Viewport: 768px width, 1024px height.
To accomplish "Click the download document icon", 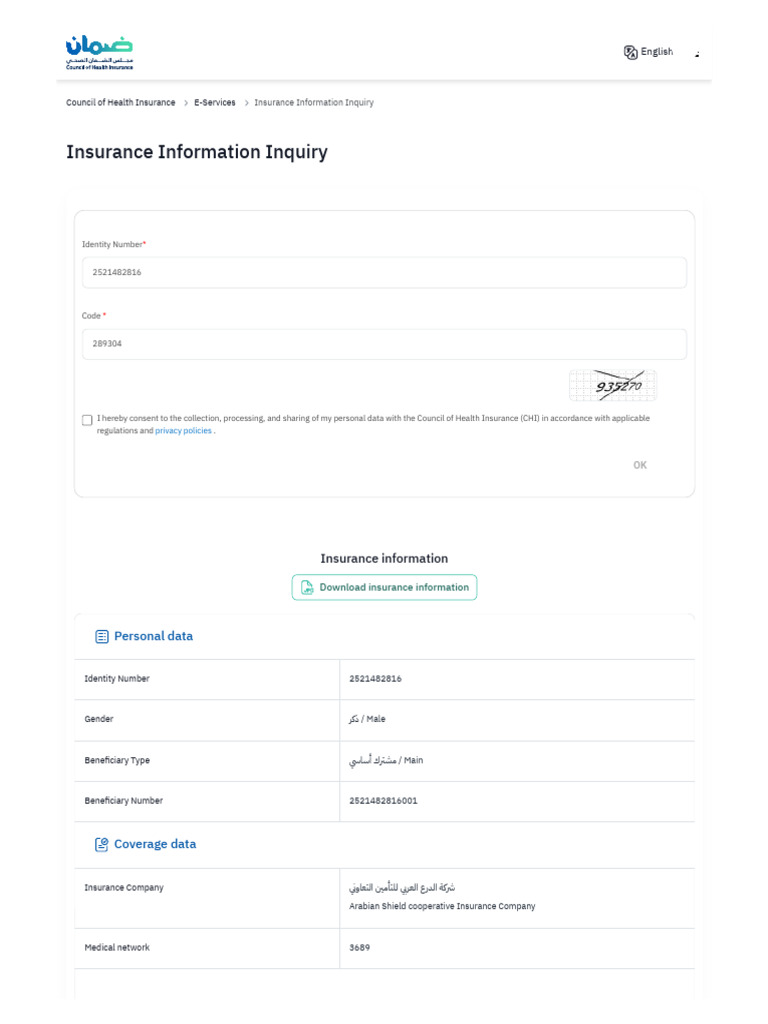I will pyautogui.click(x=307, y=587).
